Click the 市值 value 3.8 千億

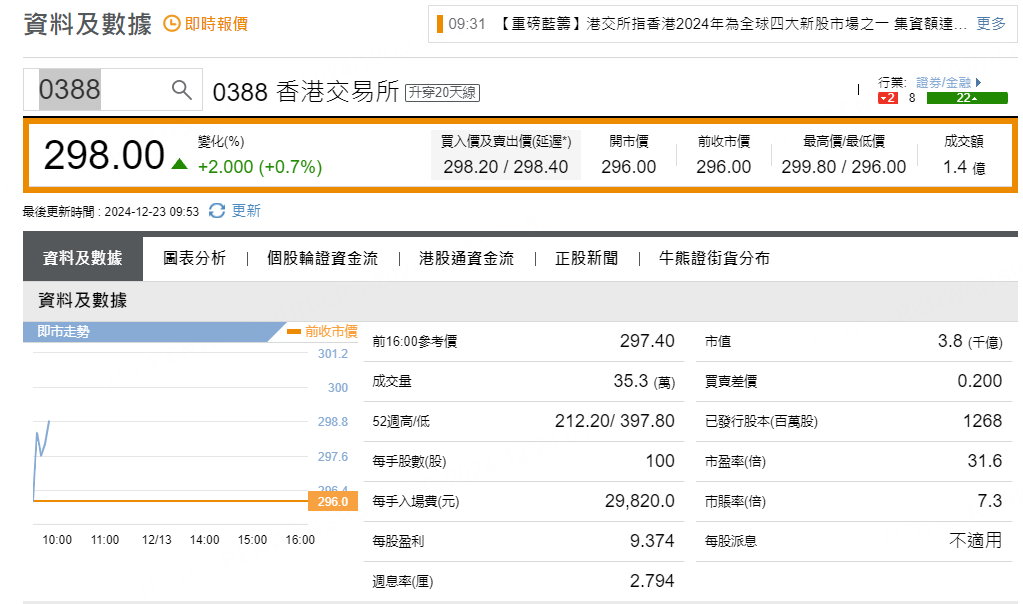970,341
